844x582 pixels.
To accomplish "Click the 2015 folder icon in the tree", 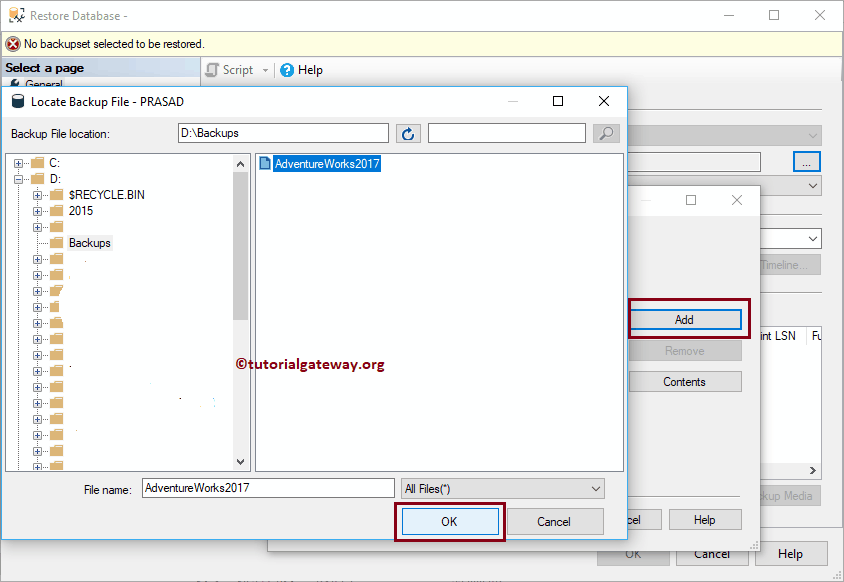I will (x=55, y=211).
